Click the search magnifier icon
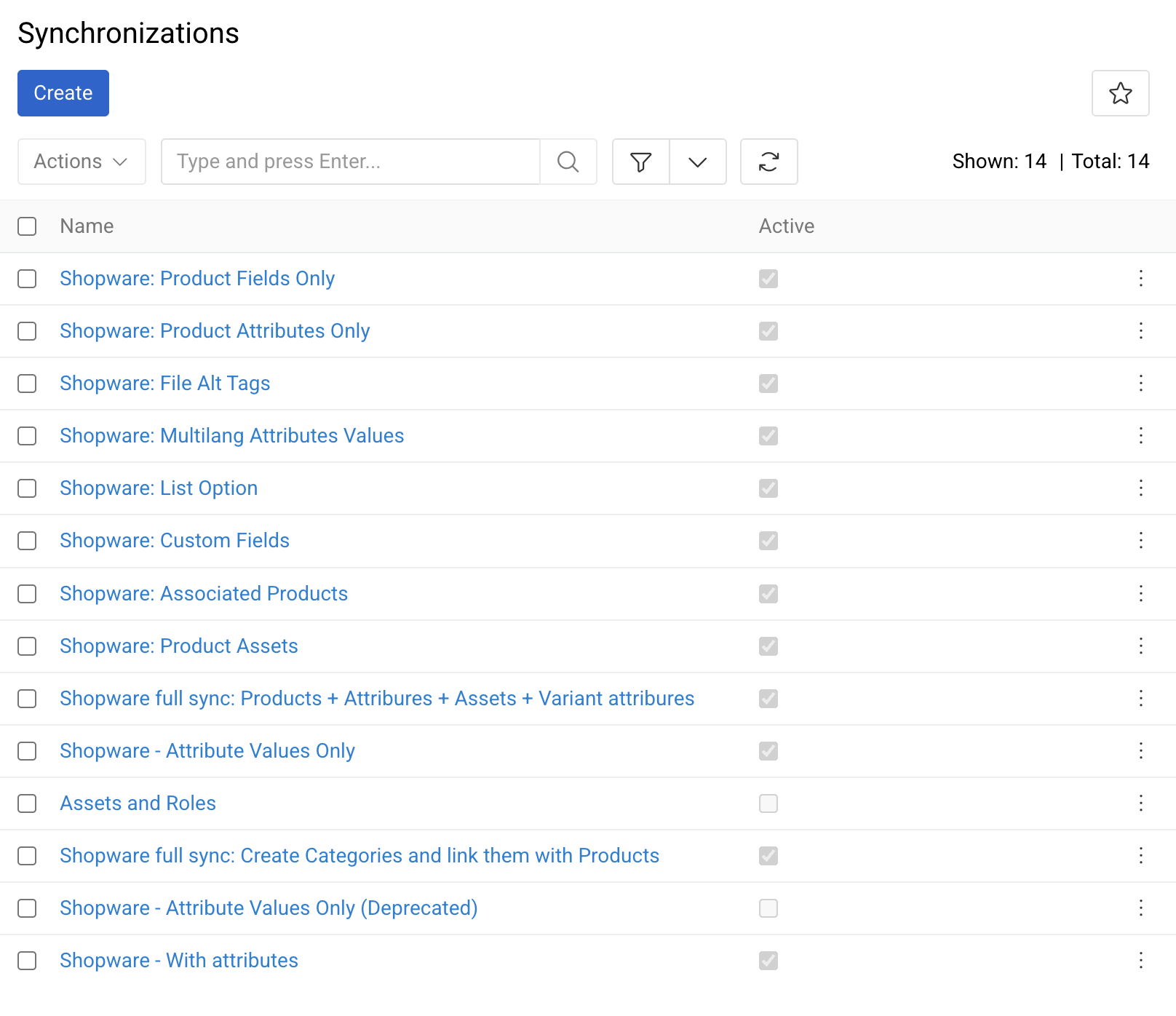Viewport: 1176px width, 1016px height. [x=568, y=162]
